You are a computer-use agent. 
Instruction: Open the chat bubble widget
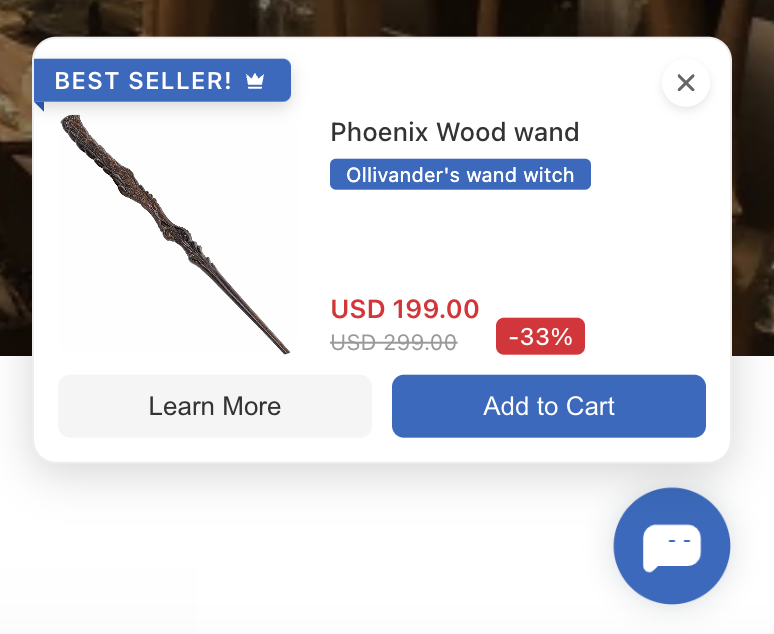click(671, 546)
